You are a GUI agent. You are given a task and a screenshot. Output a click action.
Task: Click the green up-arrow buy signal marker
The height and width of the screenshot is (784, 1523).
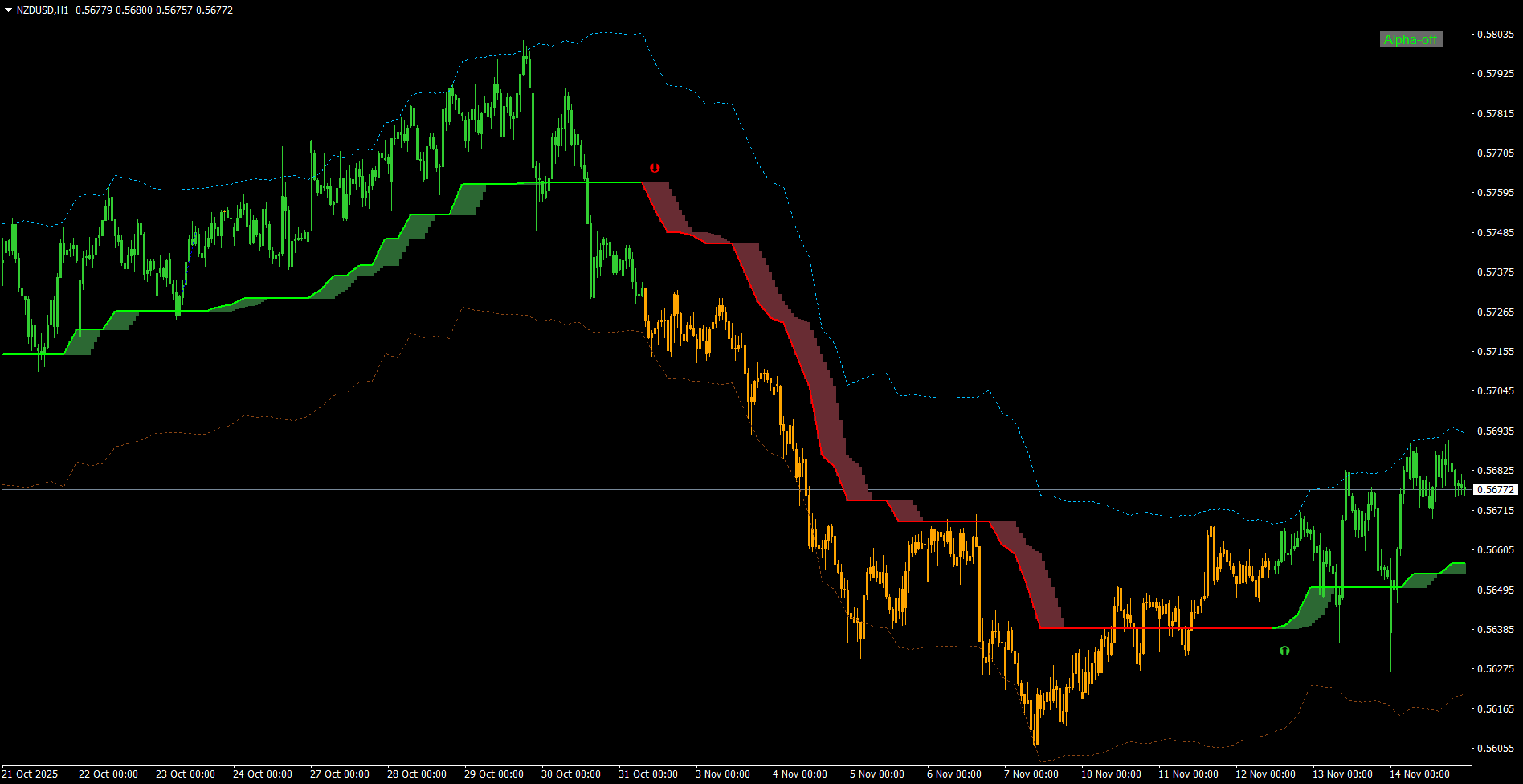(x=1284, y=651)
